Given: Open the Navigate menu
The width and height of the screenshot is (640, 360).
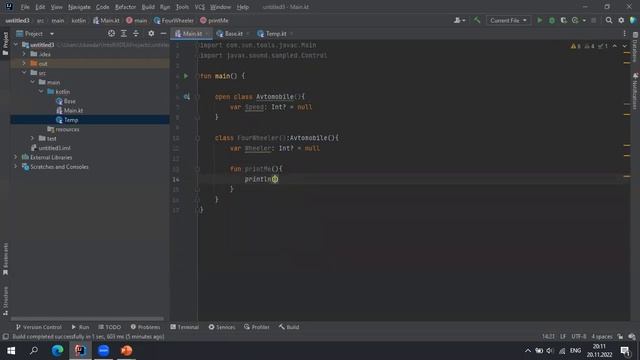Looking at the screenshot, I should (x=79, y=7).
